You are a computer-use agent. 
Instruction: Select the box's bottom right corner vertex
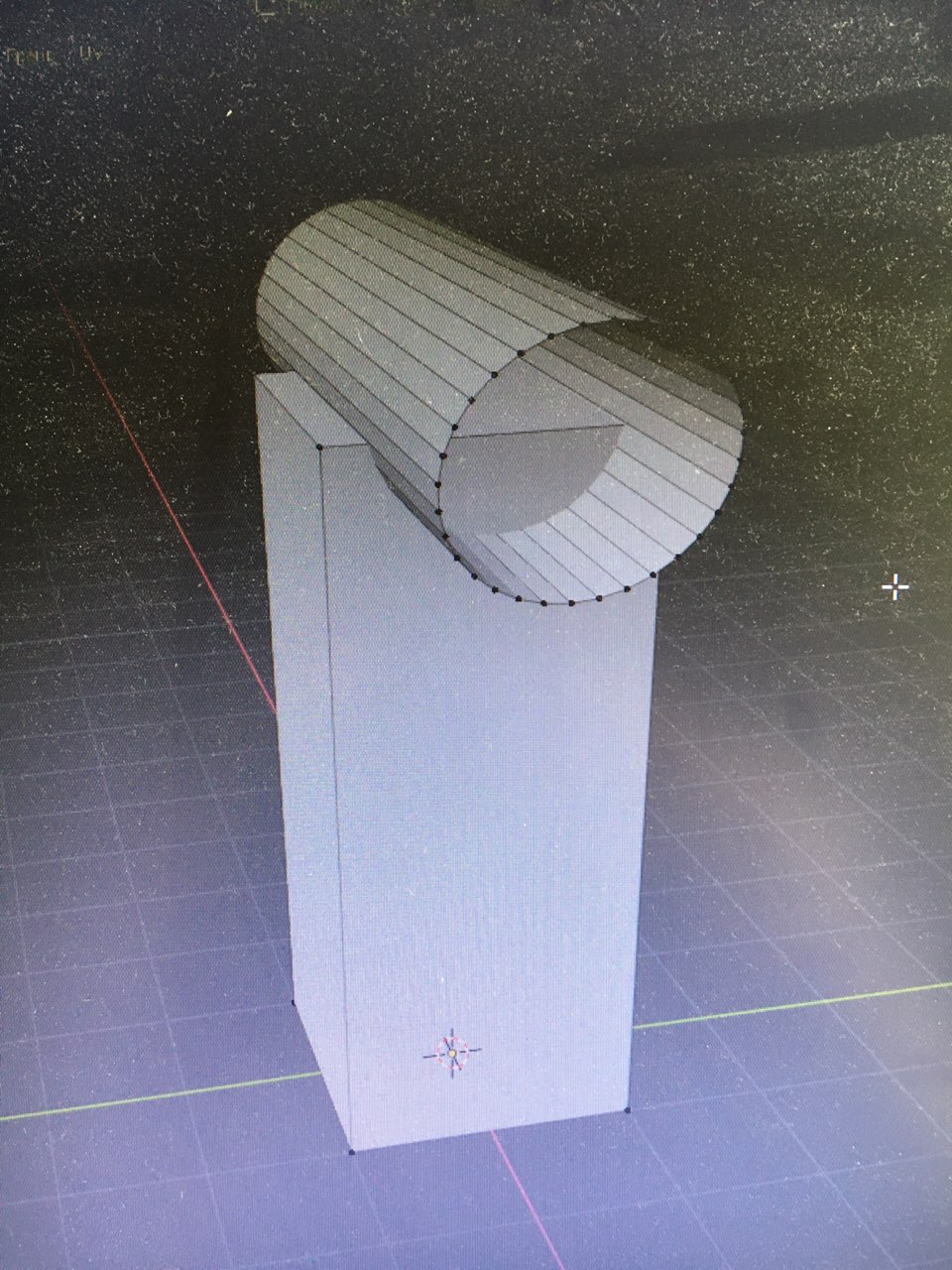tap(629, 1110)
